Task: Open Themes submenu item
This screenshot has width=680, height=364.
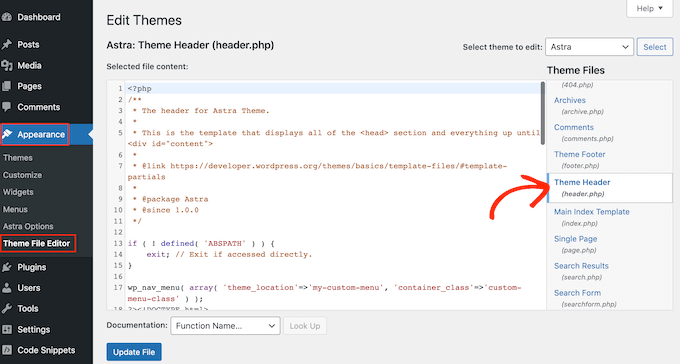Action: point(18,158)
